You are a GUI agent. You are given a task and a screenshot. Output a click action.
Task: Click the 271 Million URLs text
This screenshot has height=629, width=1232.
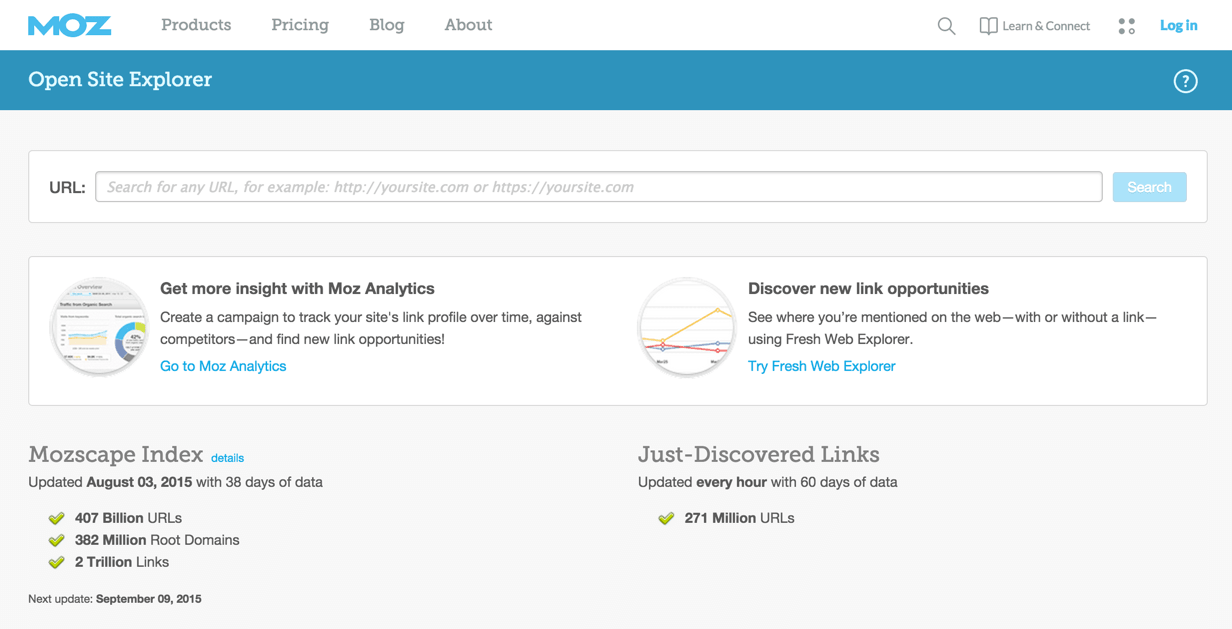tap(739, 518)
